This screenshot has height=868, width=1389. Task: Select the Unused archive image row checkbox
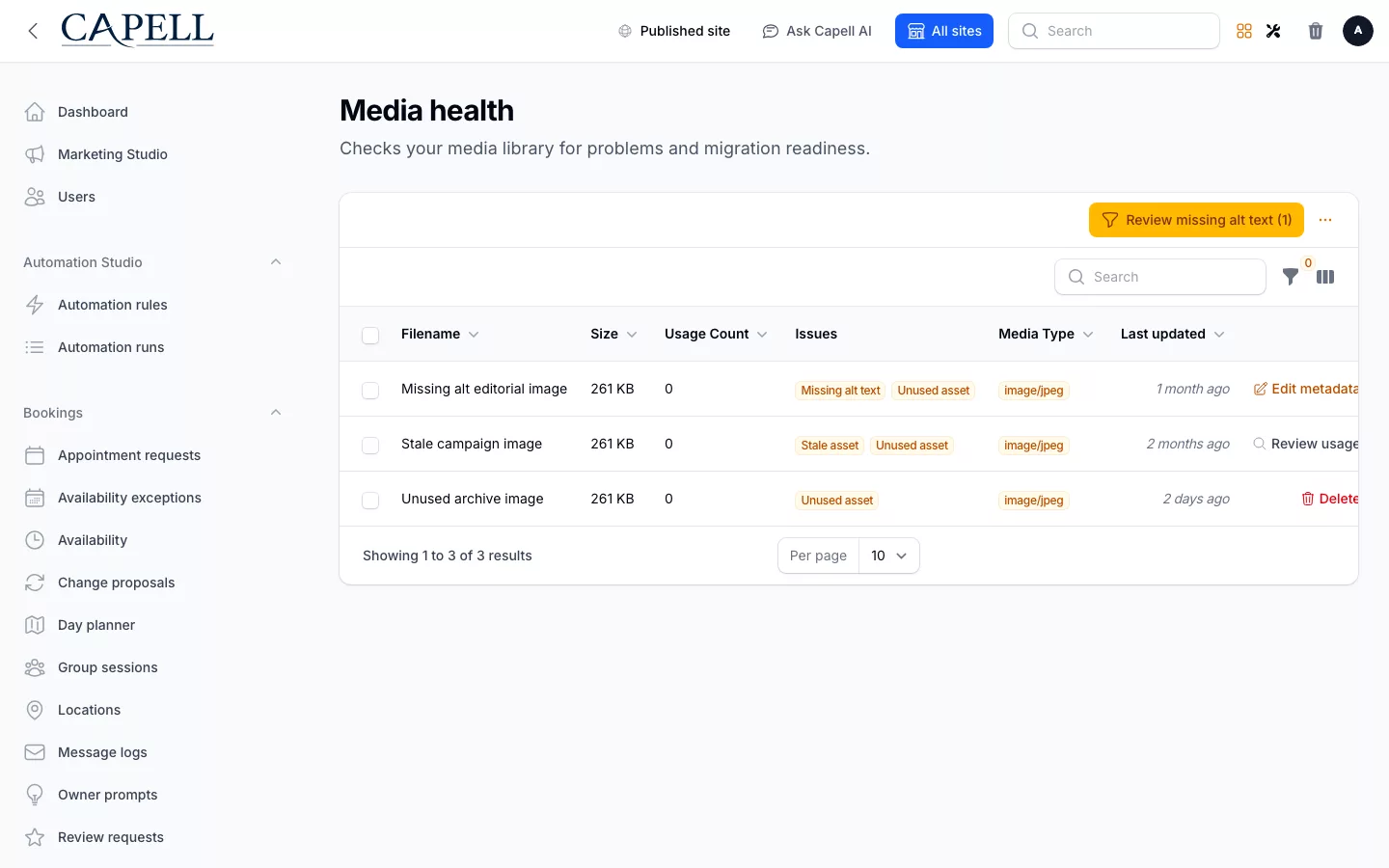(x=370, y=500)
